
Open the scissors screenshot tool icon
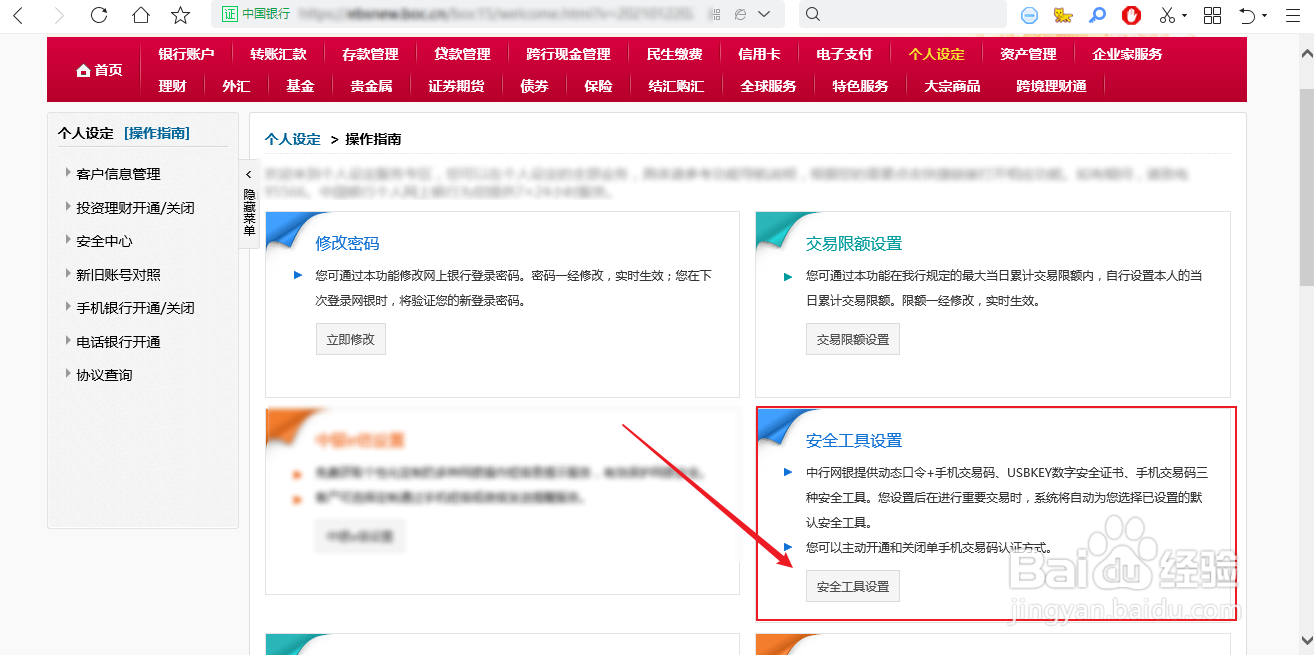[x=1167, y=15]
